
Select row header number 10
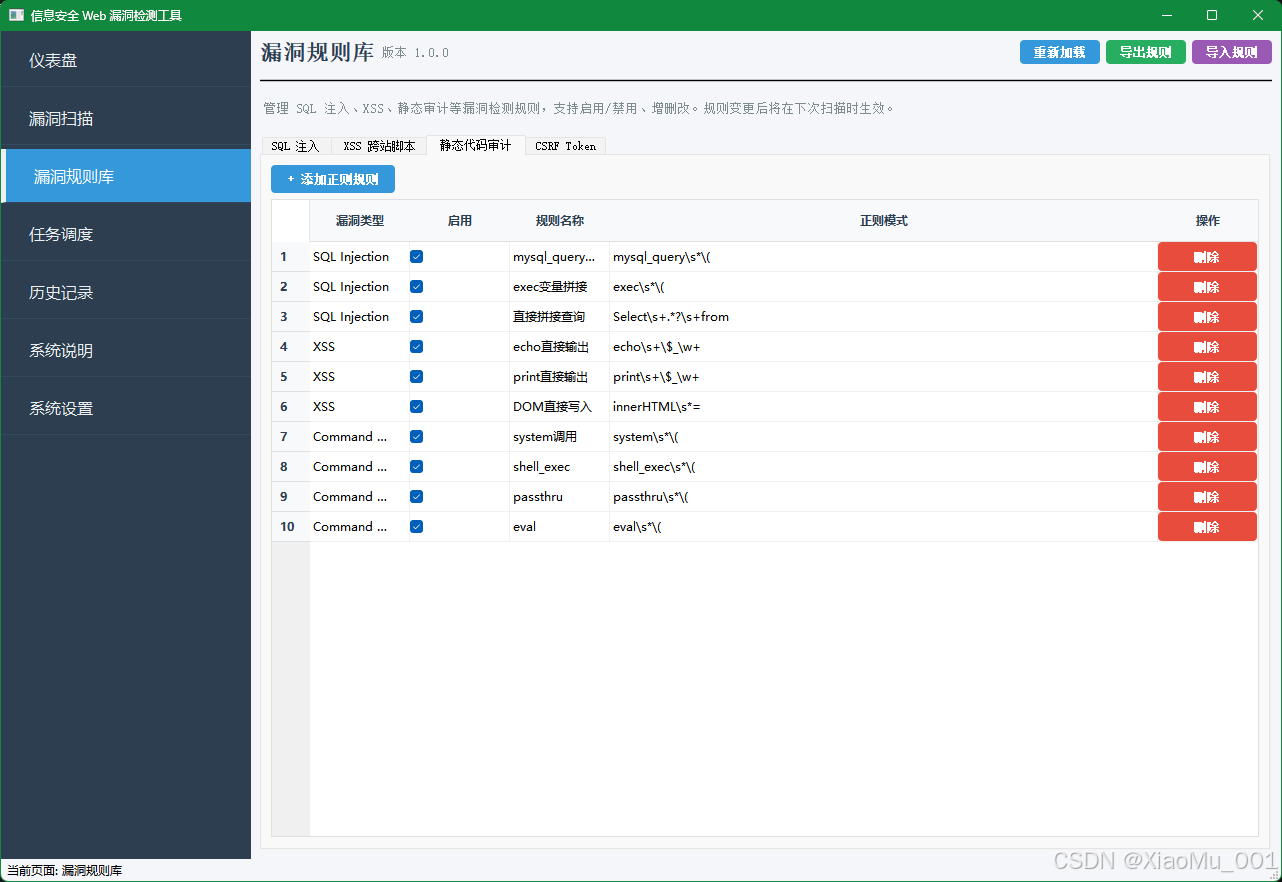click(291, 527)
